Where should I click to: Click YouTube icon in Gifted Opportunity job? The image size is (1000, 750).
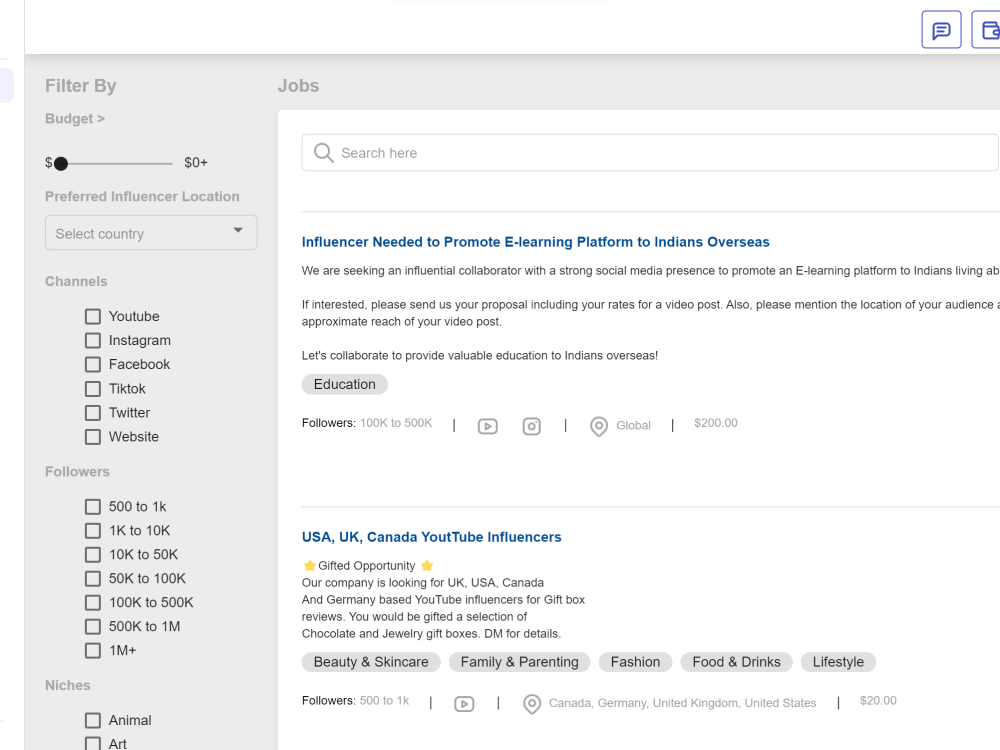click(x=464, y=703)
